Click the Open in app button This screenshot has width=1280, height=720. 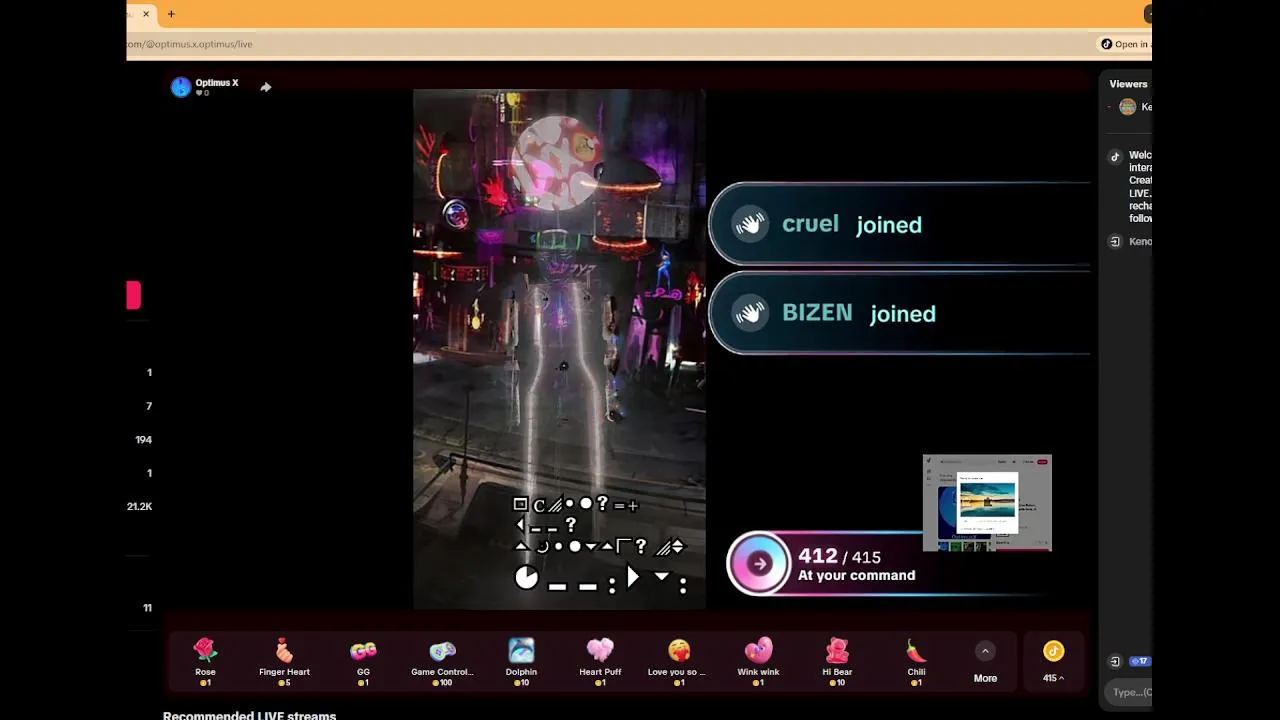[1126, 44]
